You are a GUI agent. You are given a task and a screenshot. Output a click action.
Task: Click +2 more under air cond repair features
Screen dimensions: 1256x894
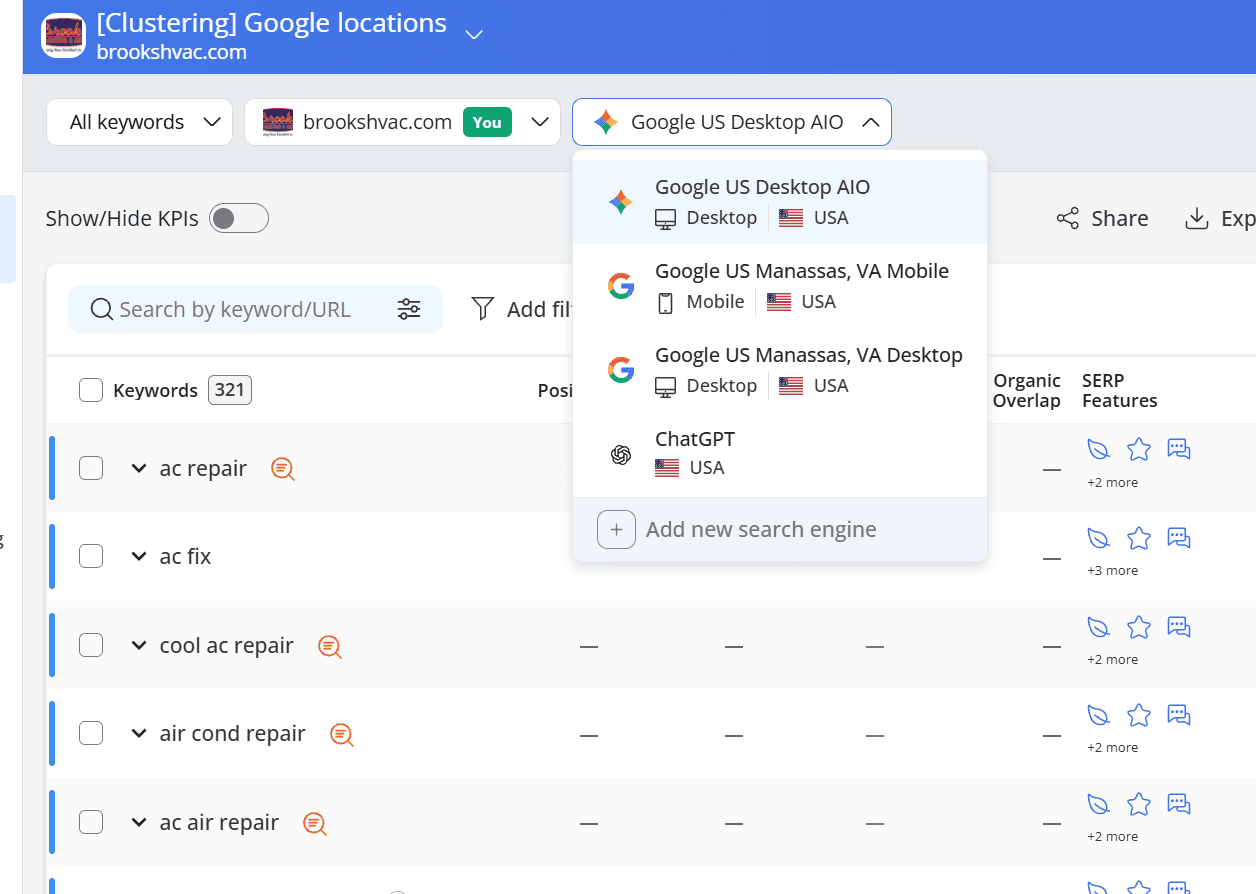click(x=1112, y=747)
